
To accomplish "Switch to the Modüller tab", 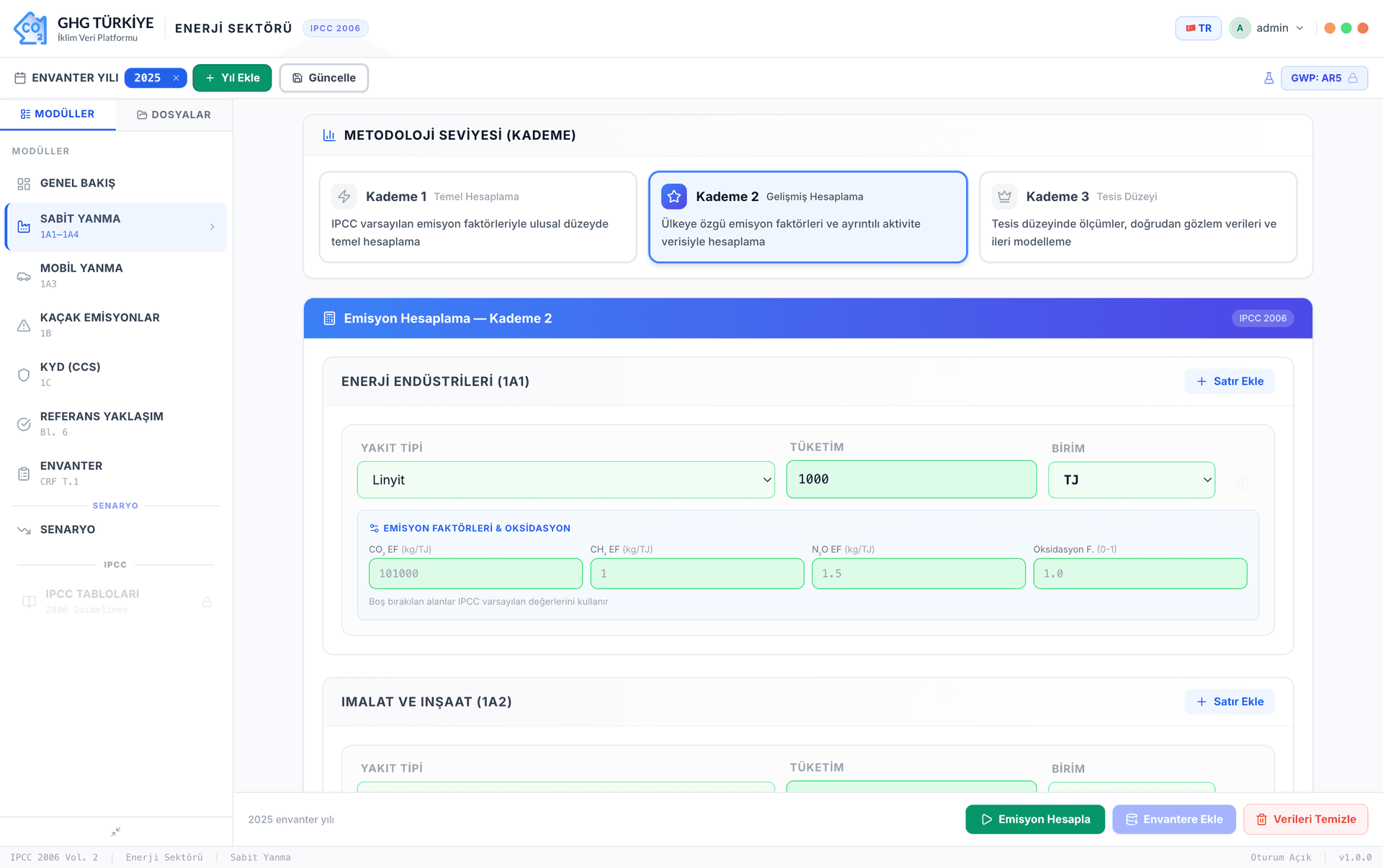I will point(58,114).
